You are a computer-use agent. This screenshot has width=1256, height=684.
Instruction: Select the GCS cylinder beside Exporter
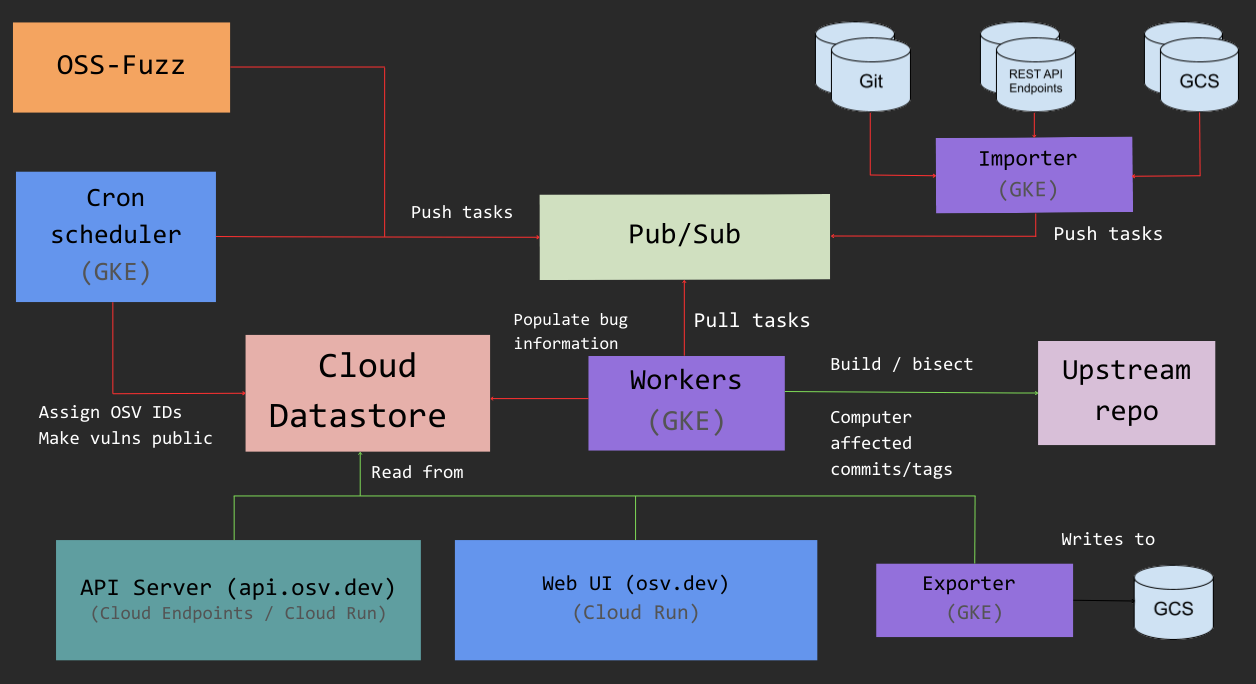pos(1174,602)
